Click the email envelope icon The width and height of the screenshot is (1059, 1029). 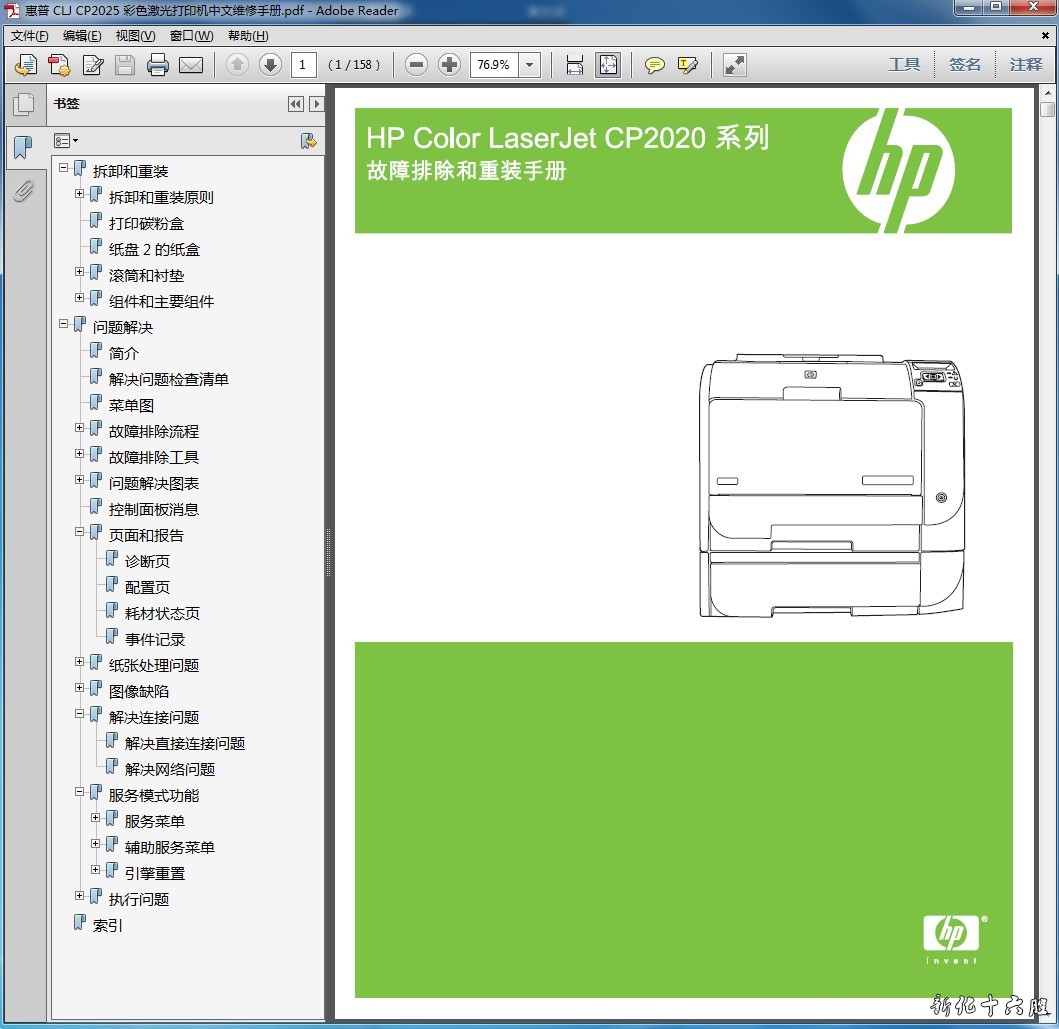click(191, 65)
